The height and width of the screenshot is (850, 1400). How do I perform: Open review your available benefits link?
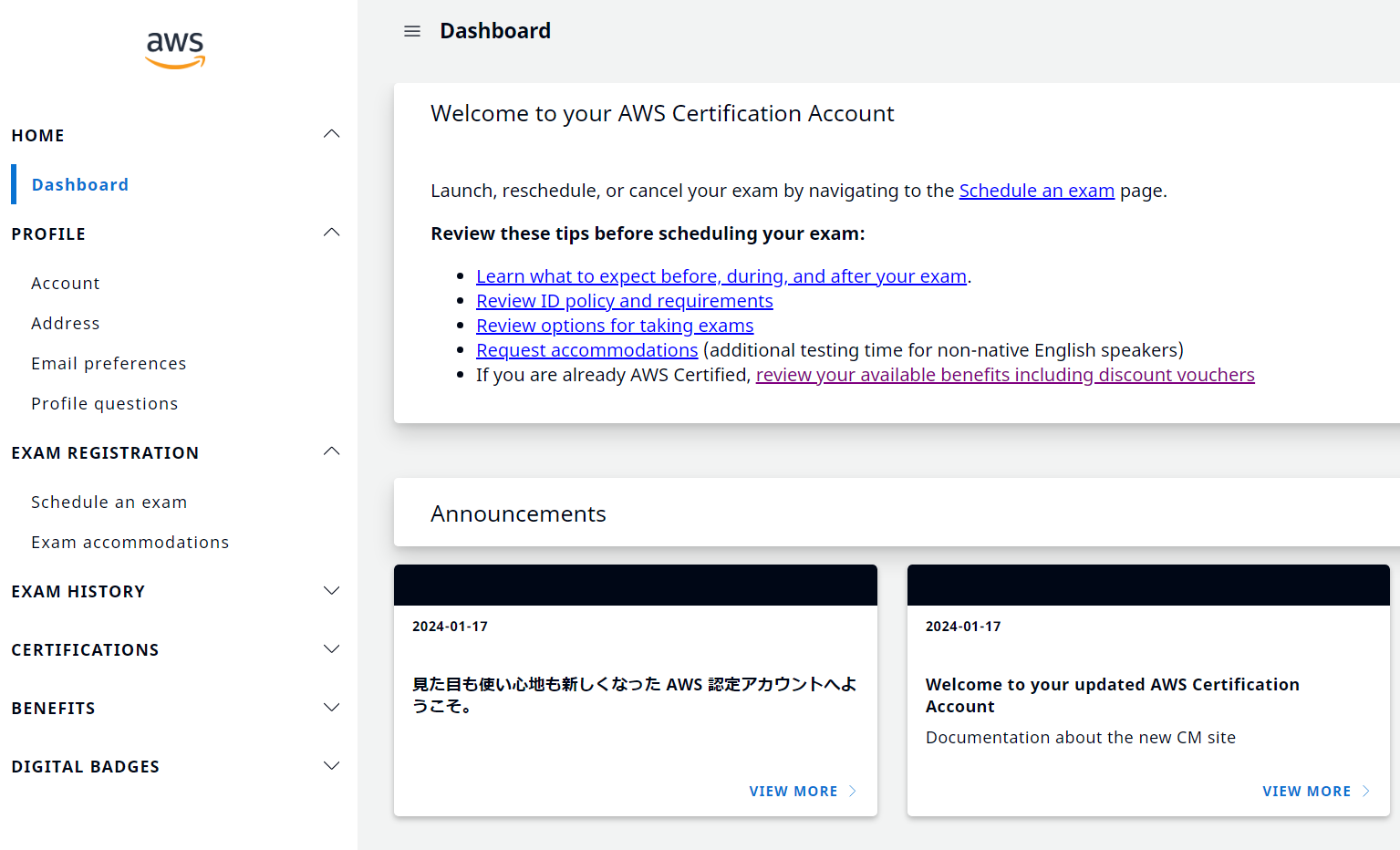(x=1005, y=375)
